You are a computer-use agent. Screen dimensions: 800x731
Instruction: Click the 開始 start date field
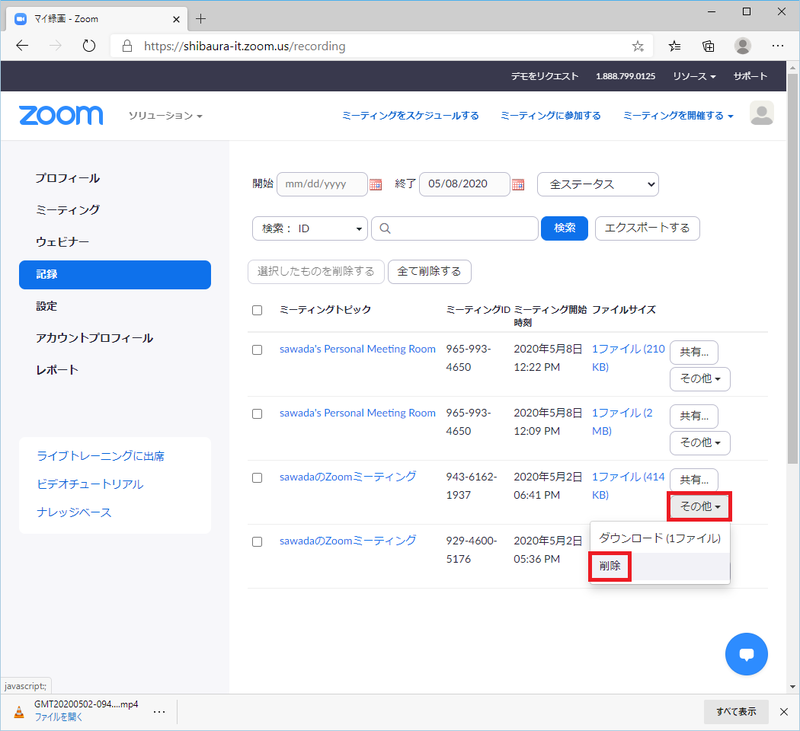[322, 184]
